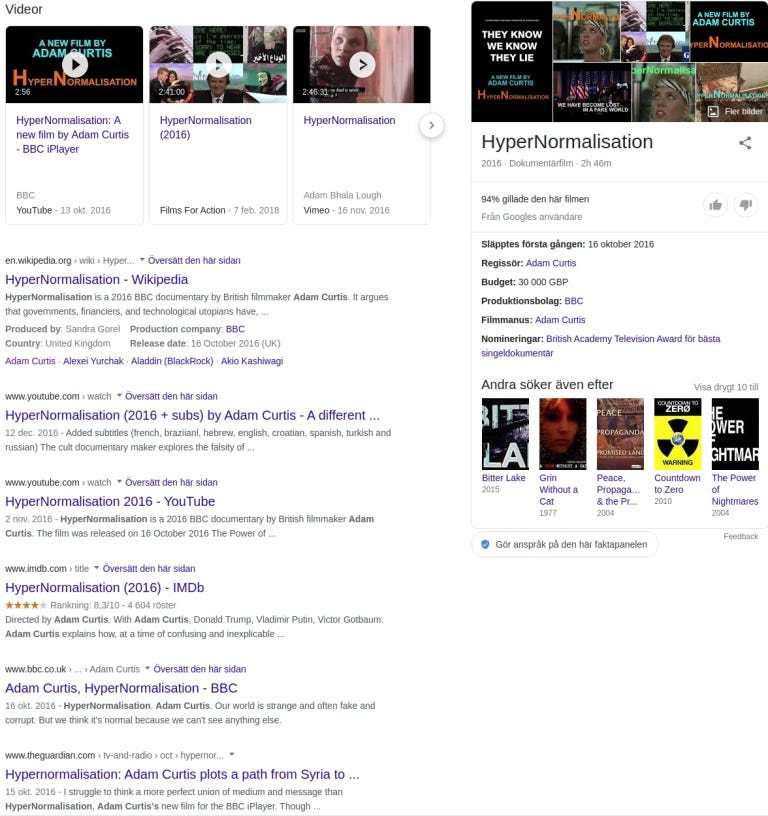768x816 pixels.
Task: Open Bitter Lake poster thumbnail
Action: click(x=505, y=434)
